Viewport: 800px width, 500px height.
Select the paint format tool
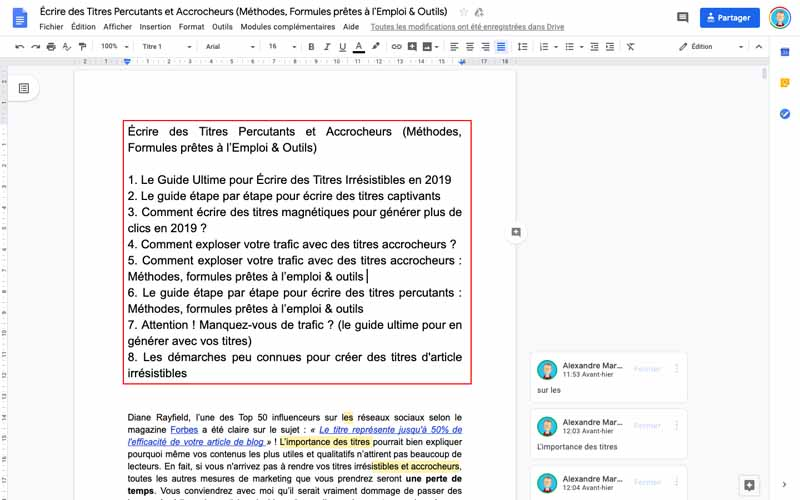(82, 46)
